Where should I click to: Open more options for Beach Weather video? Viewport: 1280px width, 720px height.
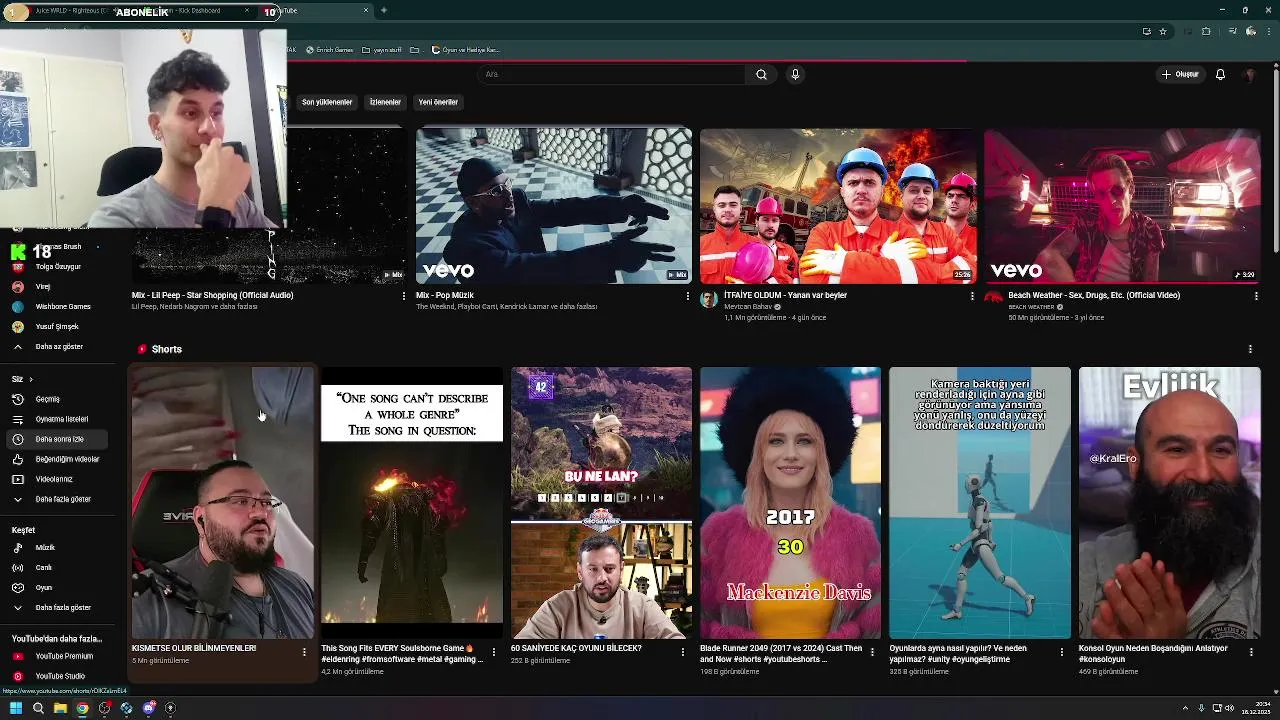(1256, 296)
